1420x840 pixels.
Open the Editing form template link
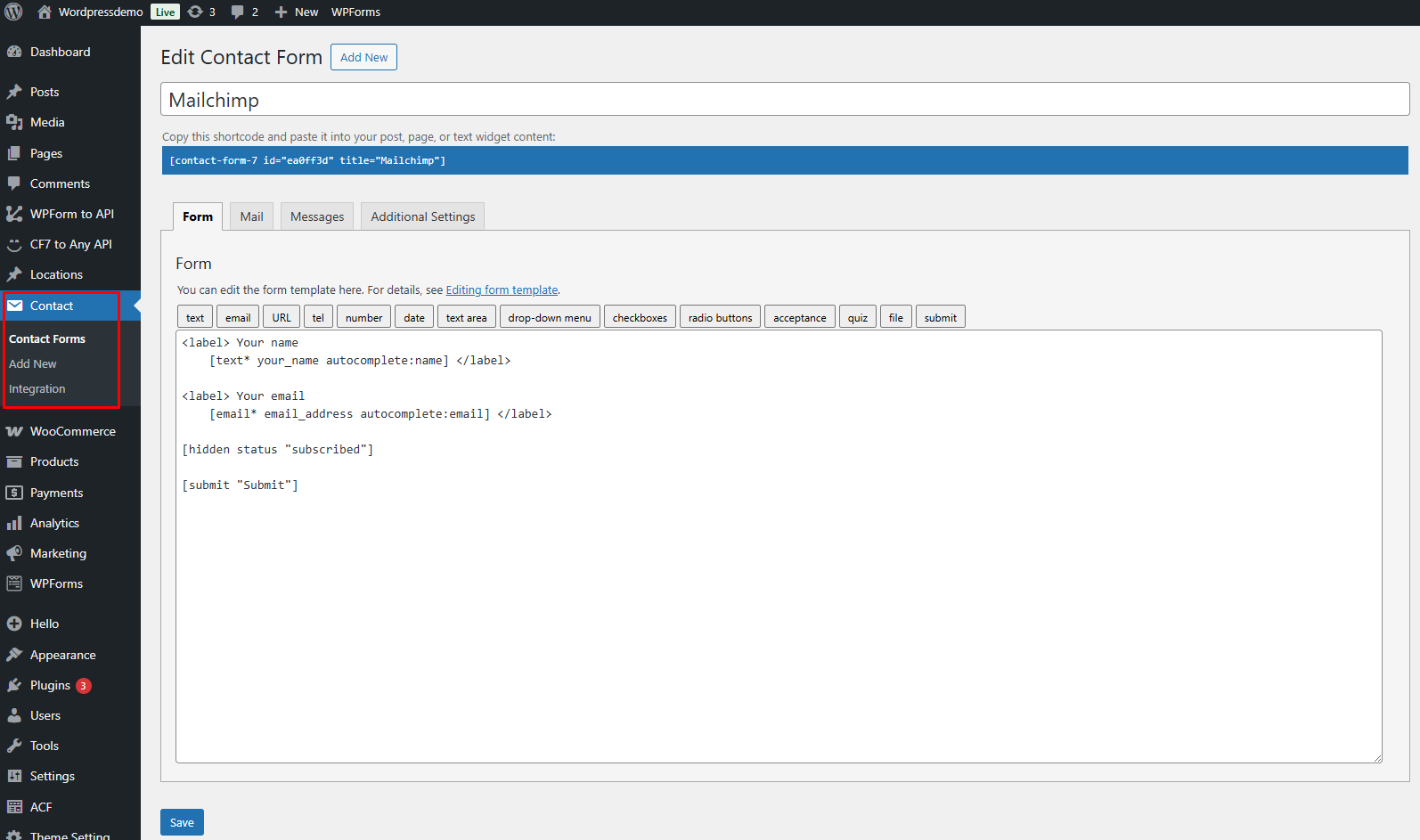(502, 290)
